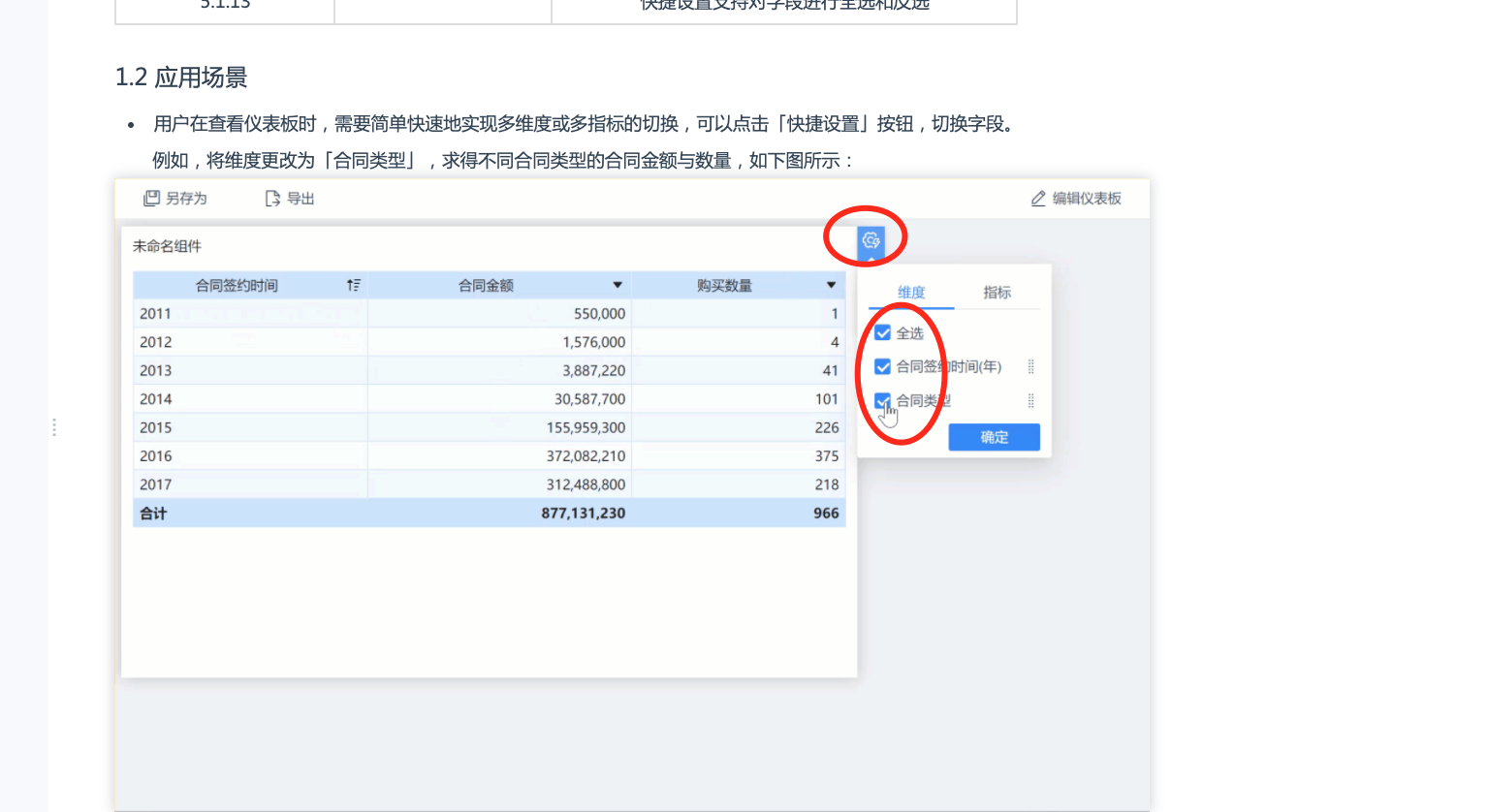1489x812 pixels.
Task: Click drag handle beside 合同类型
Action: click(1030, 400)
